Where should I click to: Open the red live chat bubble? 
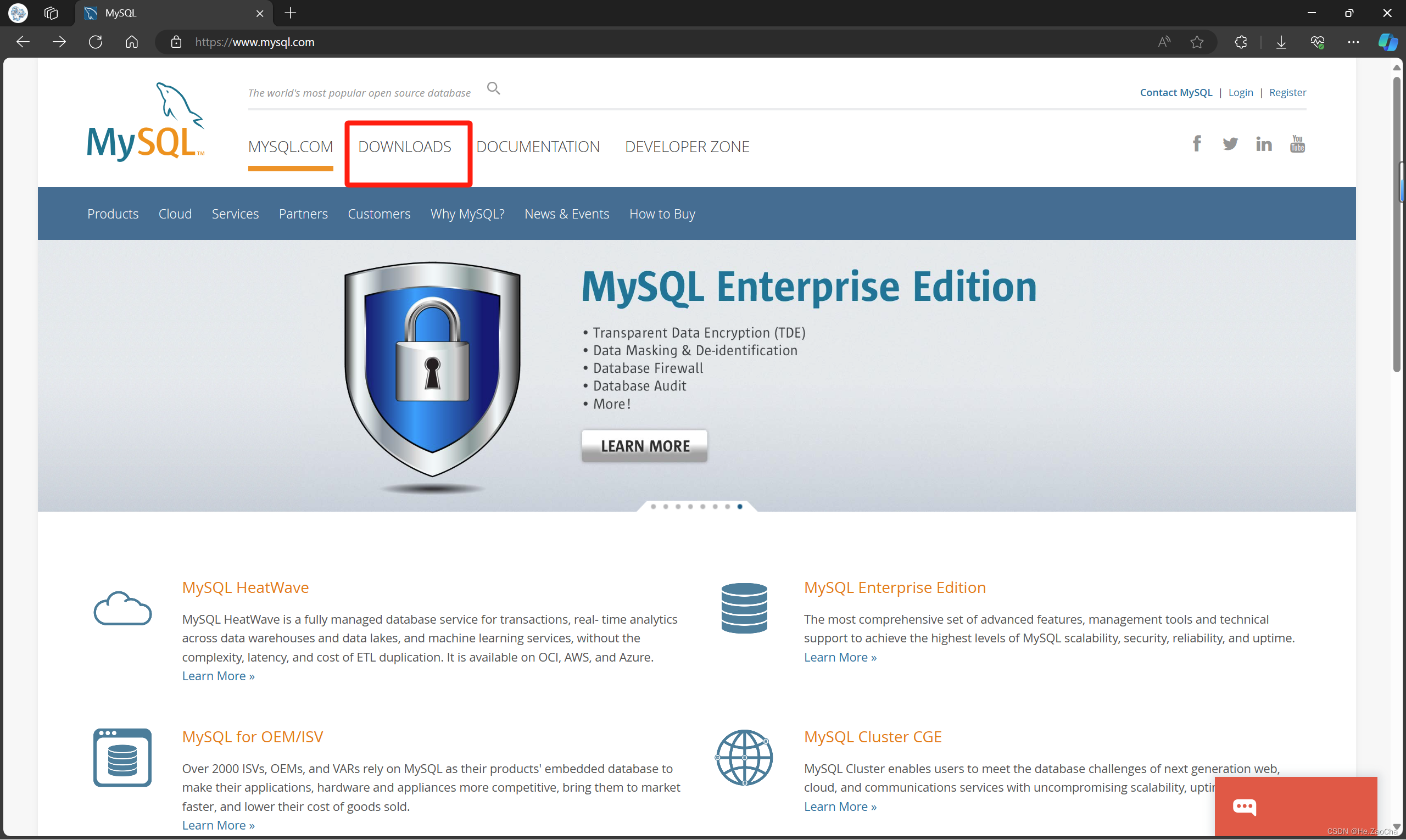[1296, 806]
